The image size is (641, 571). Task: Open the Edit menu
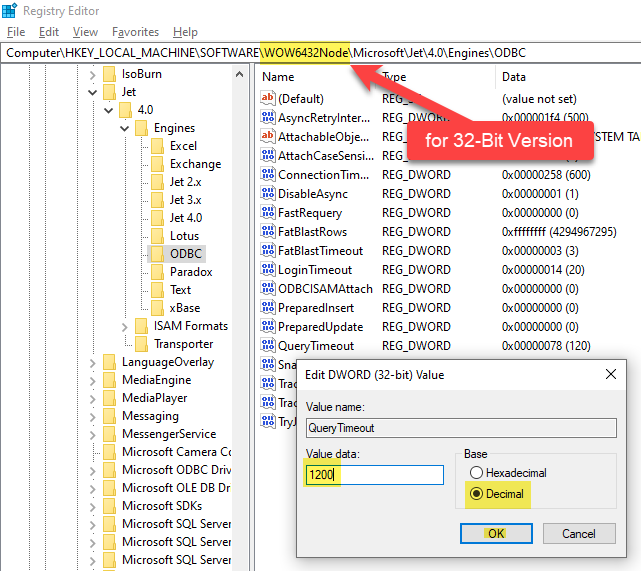point(49,32)
